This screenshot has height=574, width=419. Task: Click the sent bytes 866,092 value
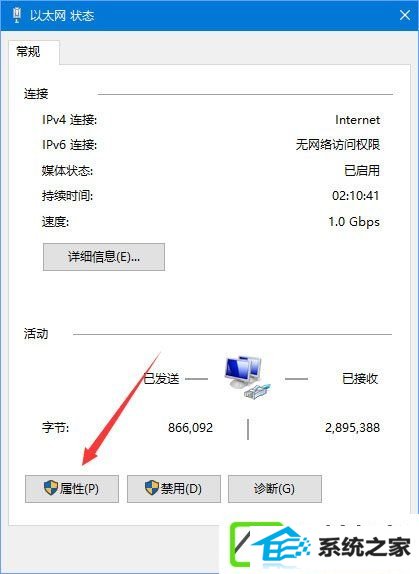190,428
